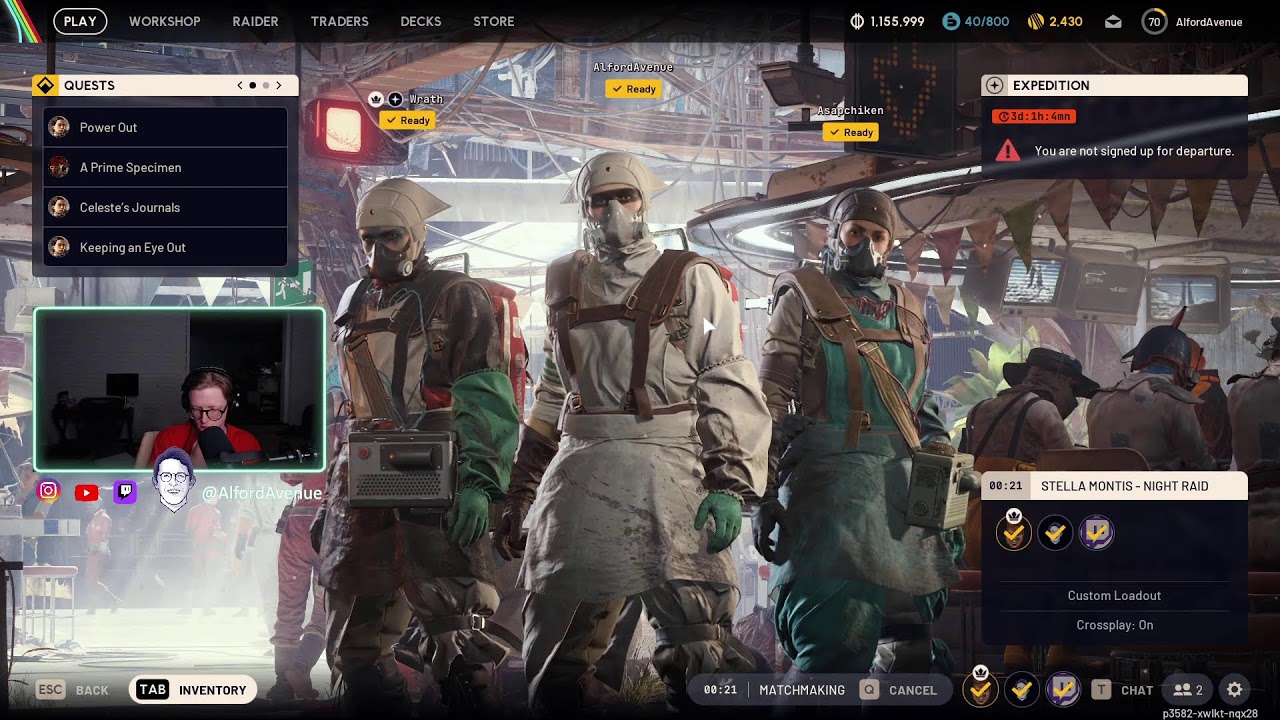Click the blue token icon beside 40/800

(x=951, y=21)
